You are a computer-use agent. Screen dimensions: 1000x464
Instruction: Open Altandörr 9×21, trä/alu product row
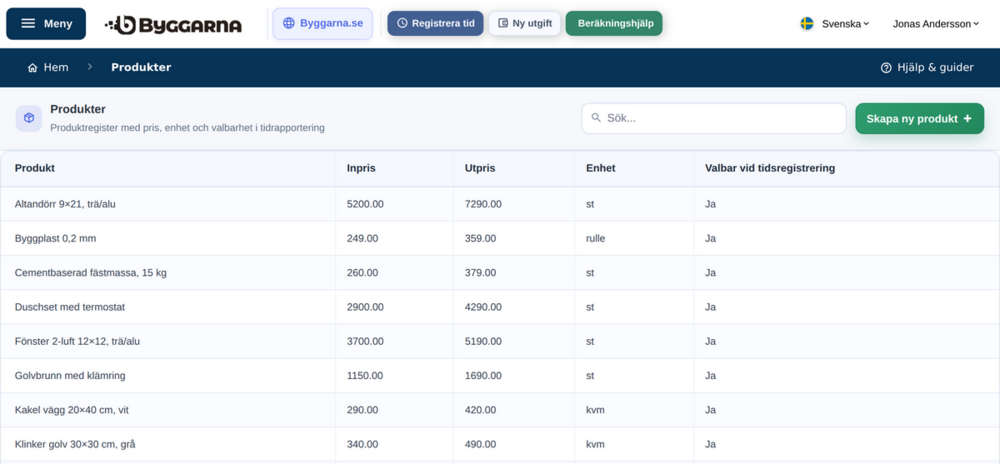click(500, 204)
